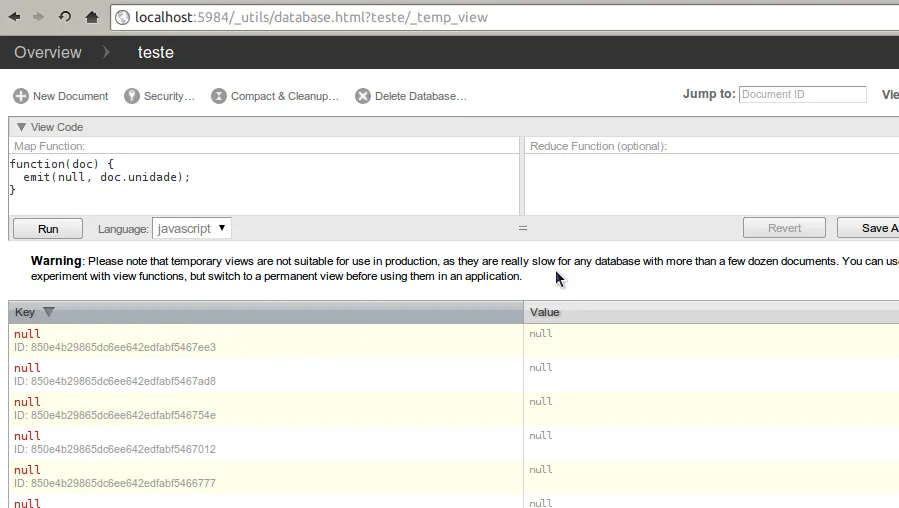The height and width of the screenshot is (508, 899).
Task: Open the Language javascript dropdown
Action: (191, 228)
